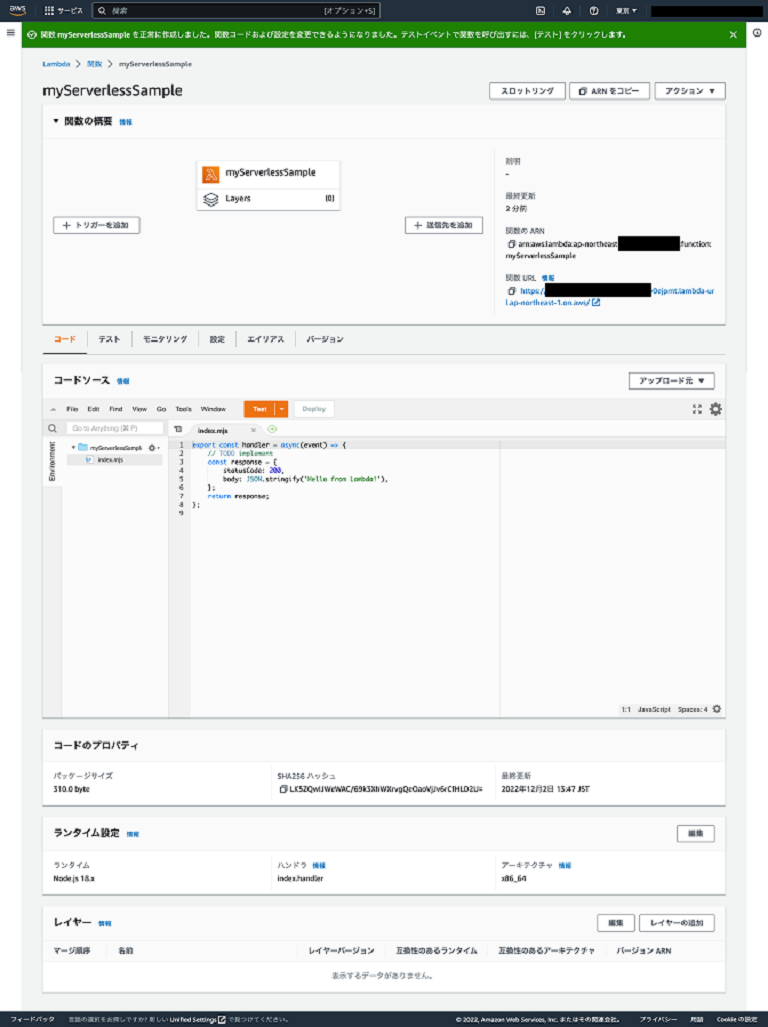Click the AWS logo home icon
Screen dimensions: 768x1027
(18, 10)
